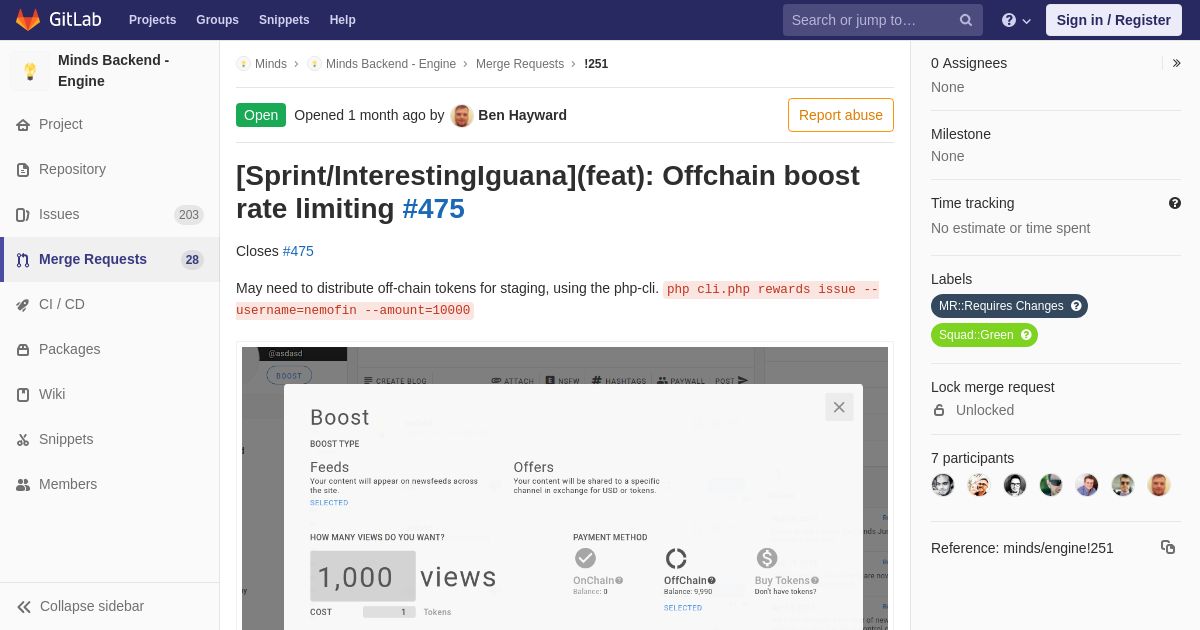Open Ben Hayward's profile link
The image size is (1200, 630).
click(x=522, y=115)
